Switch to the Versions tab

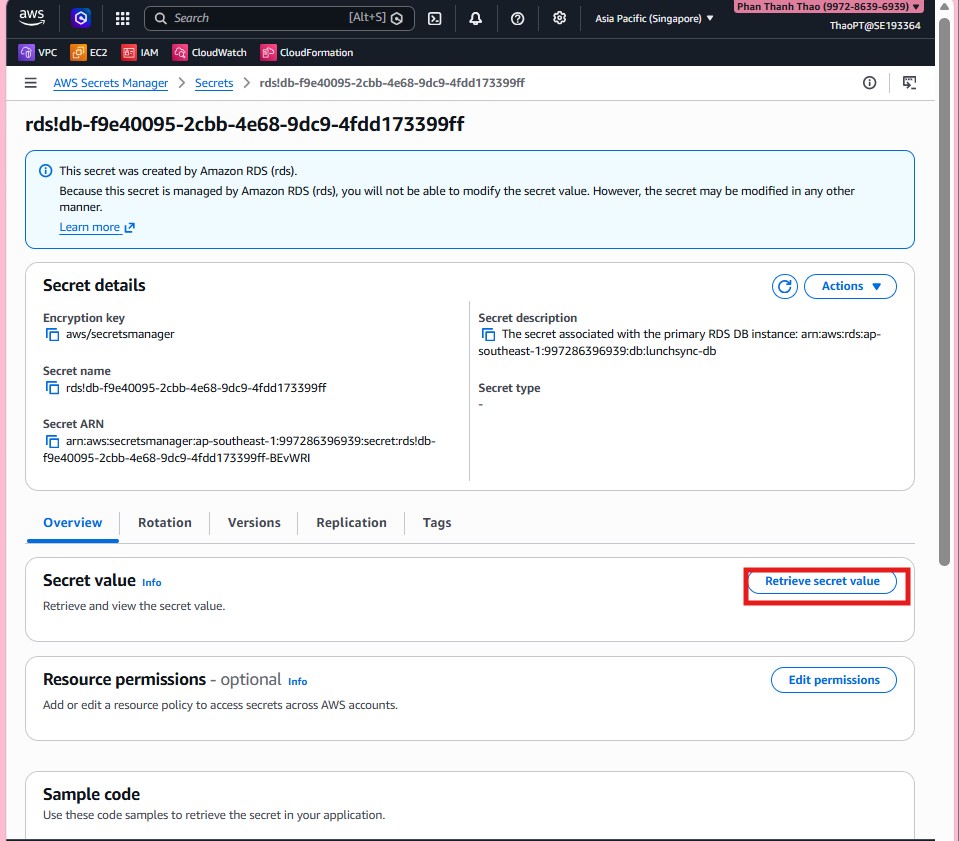254,522
